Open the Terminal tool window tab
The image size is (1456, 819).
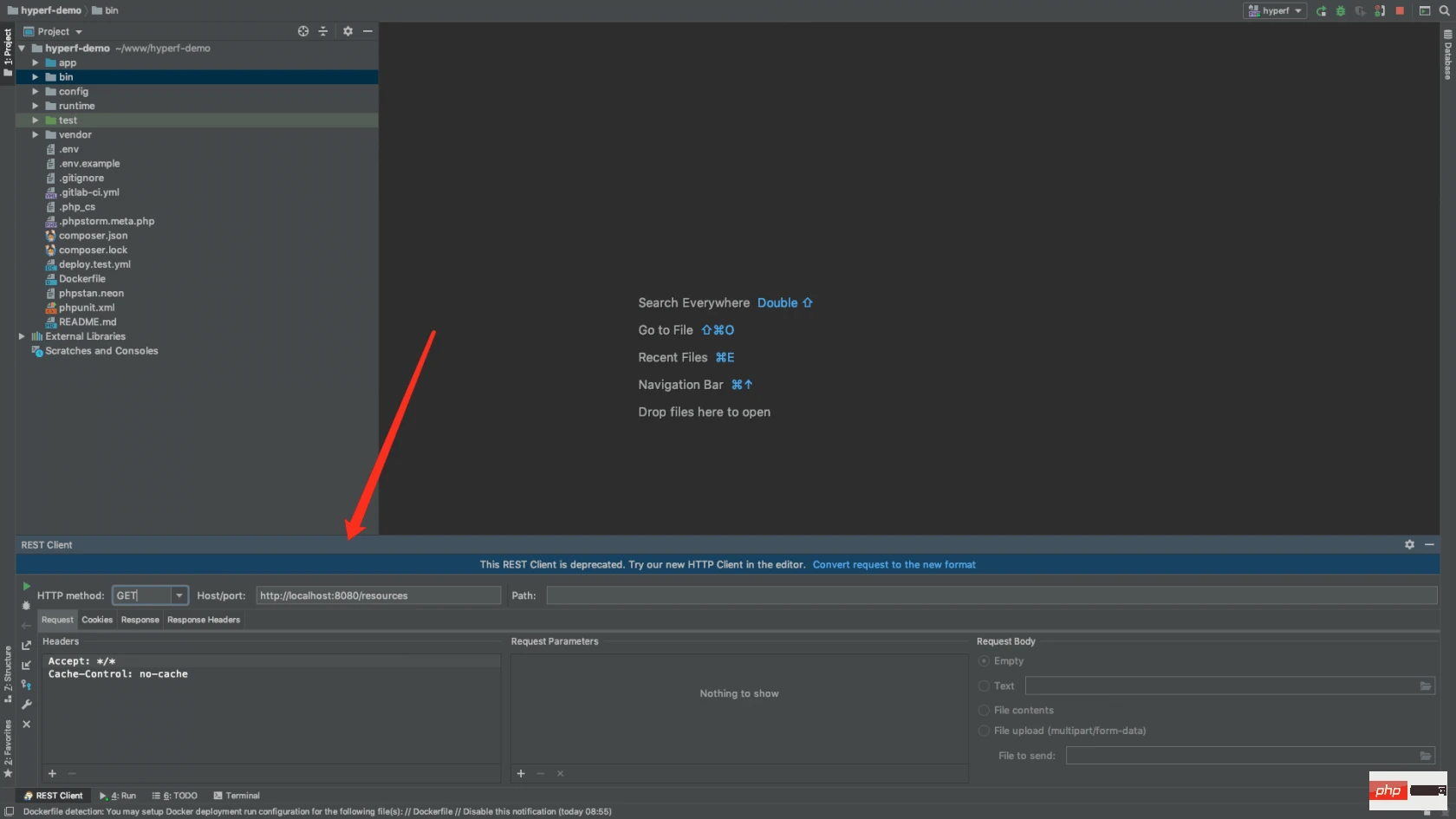click(237, 796)
